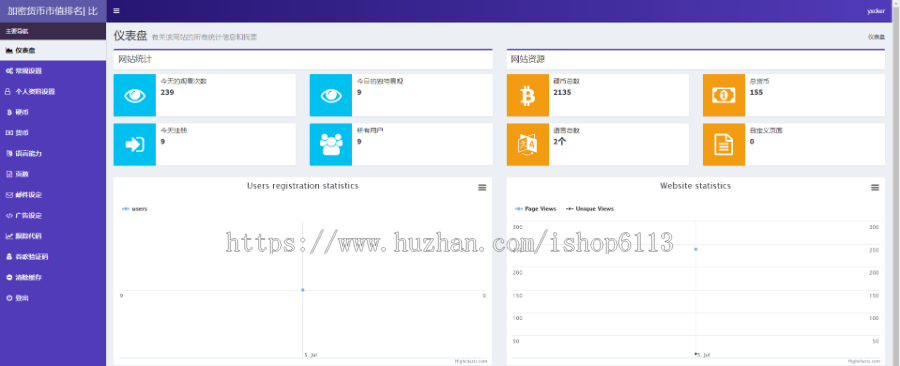Click the minus-circle icon for 清除缓存
900x366 pixels.
click(9, 278)
